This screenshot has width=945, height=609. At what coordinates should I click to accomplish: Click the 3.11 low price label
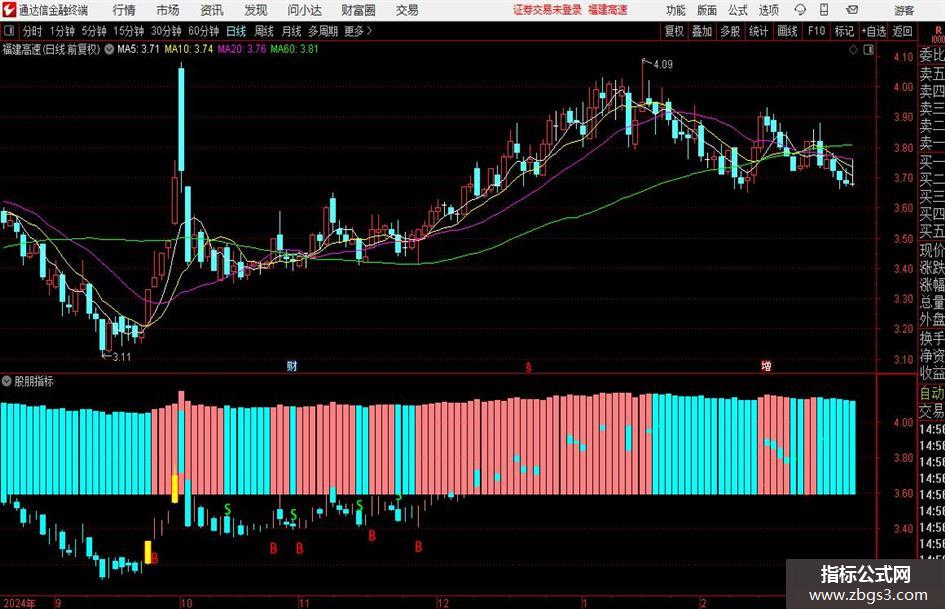[122, 357]
